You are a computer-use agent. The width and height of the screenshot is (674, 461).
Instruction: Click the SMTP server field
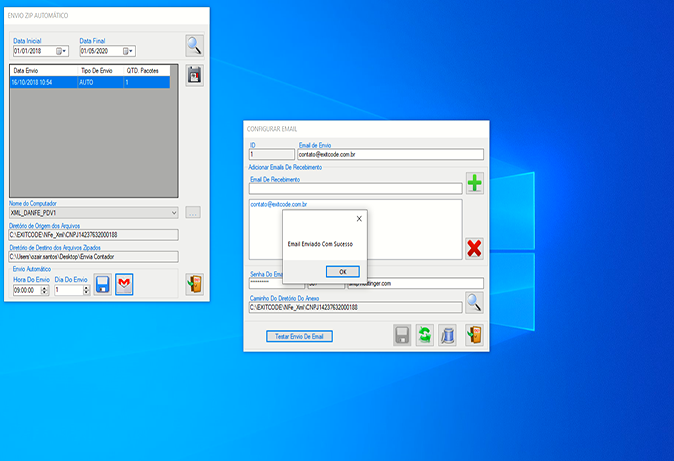(416, 283)
